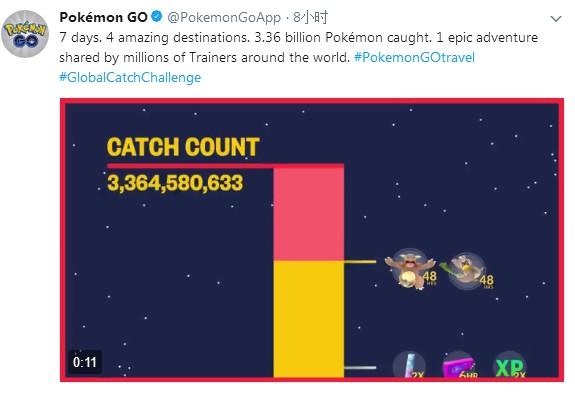Image resolution: width=575 pixels, height=393 pixels.
Task: Click the CATCH COUNT heading in video
Action: (183, 147)
